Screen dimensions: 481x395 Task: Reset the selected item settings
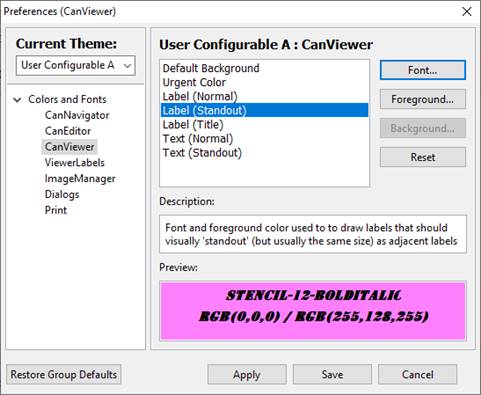click(423, 157)
